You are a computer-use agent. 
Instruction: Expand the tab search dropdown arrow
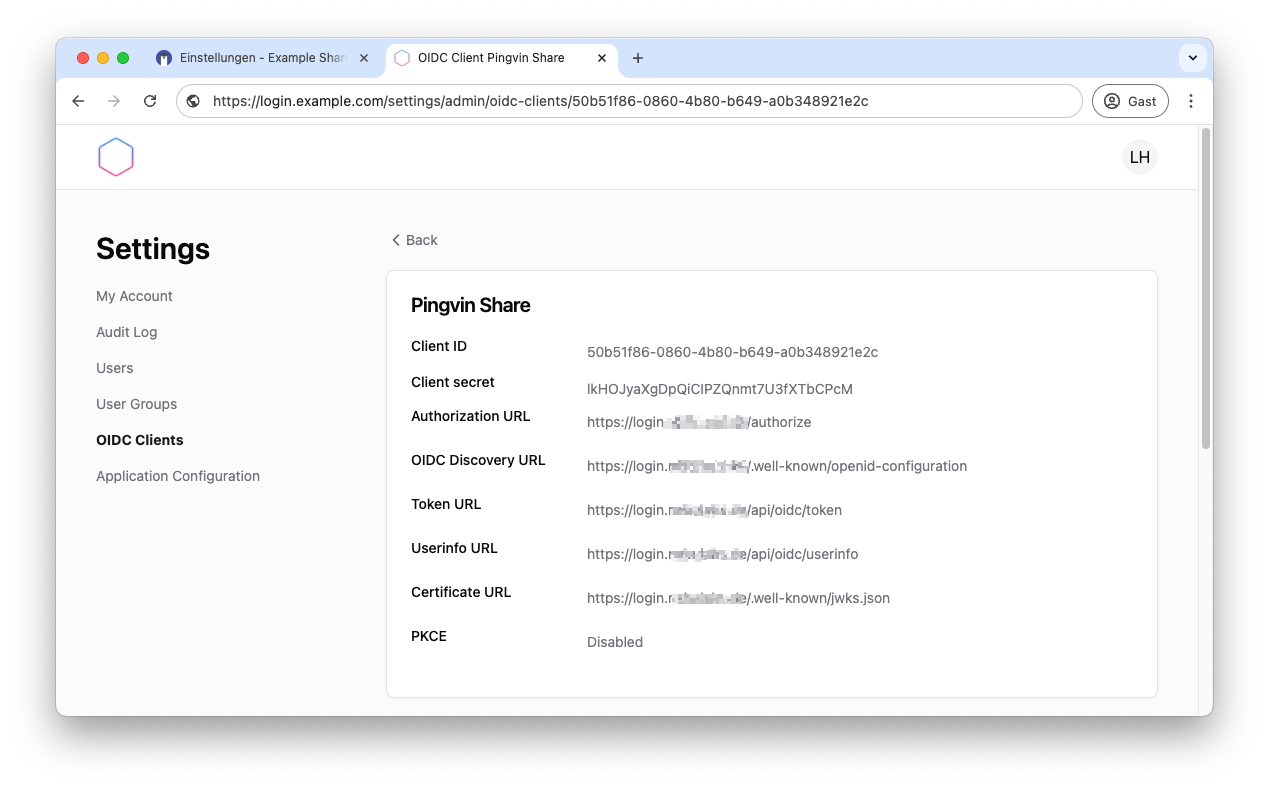[1192, 58]
